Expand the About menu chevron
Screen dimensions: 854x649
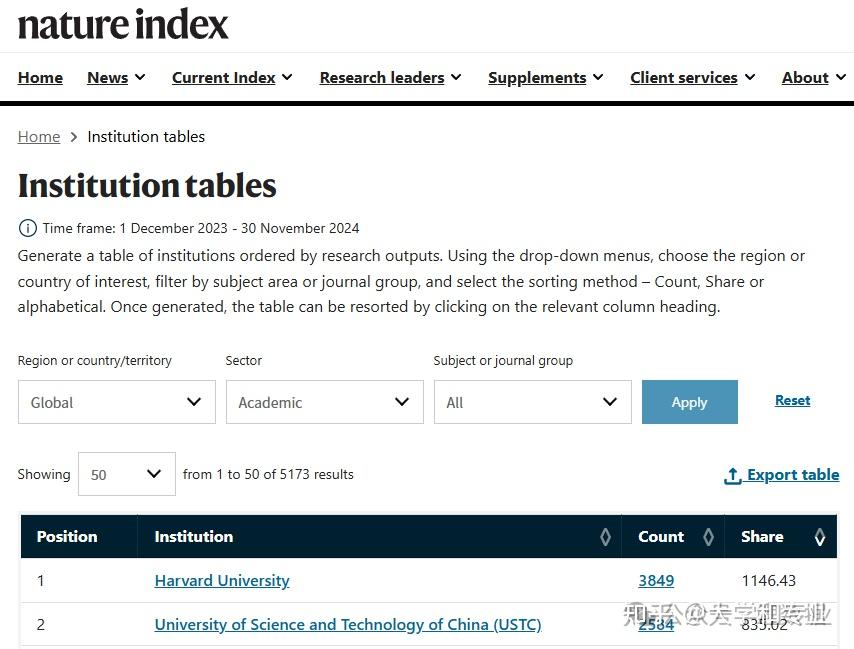click(x=839, y=77)
